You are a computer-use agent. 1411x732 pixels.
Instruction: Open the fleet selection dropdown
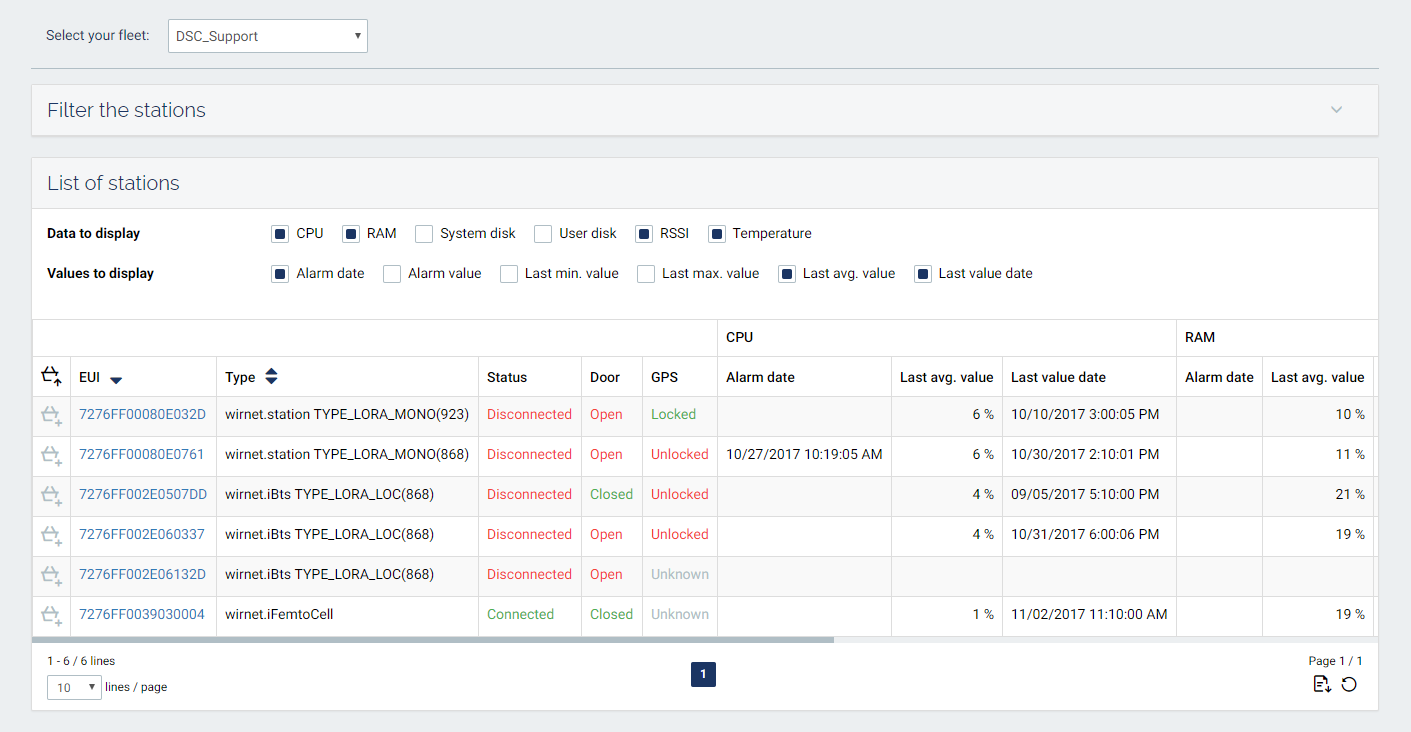[267, 36]
